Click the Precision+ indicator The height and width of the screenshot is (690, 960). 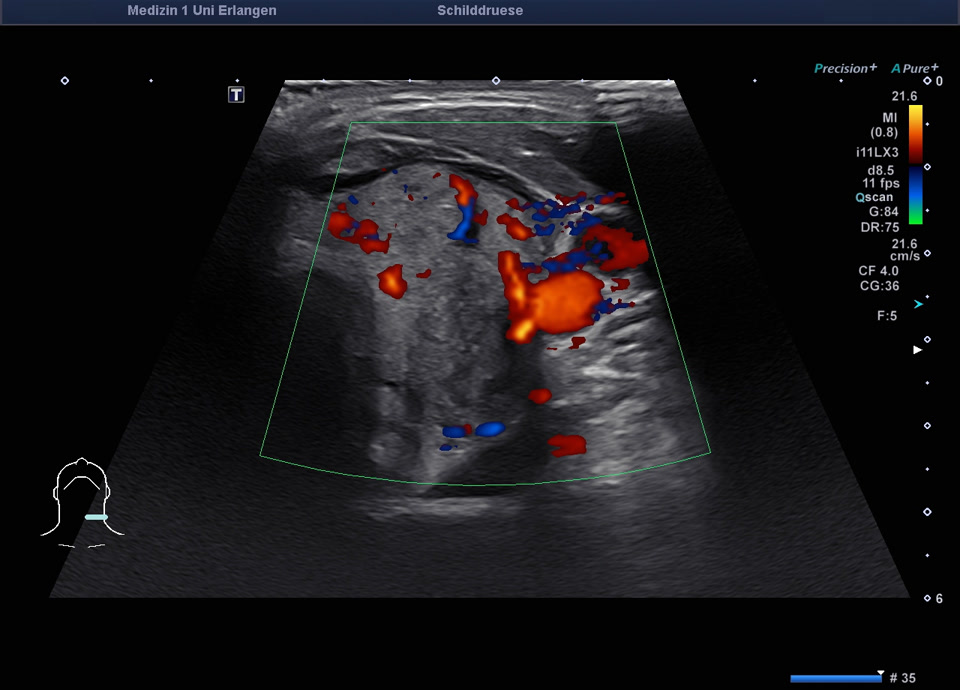(x=845, y=68)
